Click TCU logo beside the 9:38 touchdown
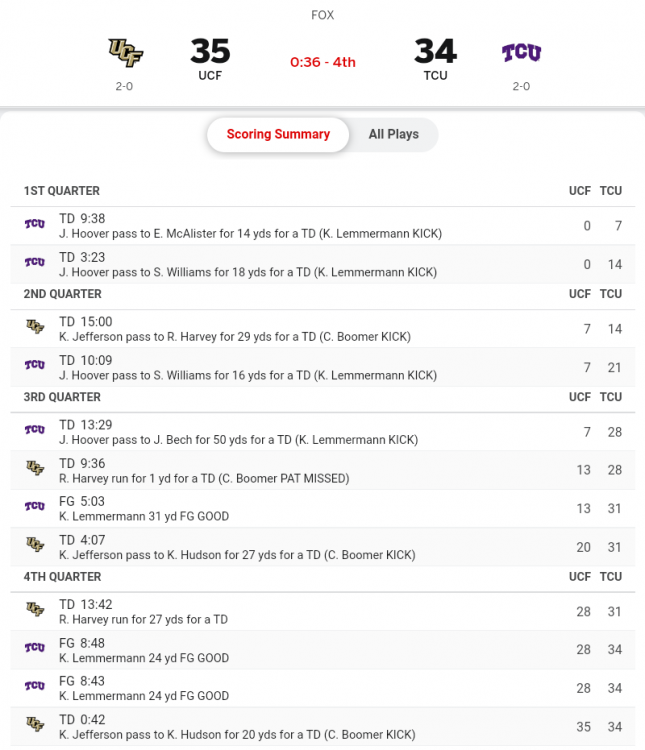The width and height of the screenshot is (645, 750). [35, 225]
